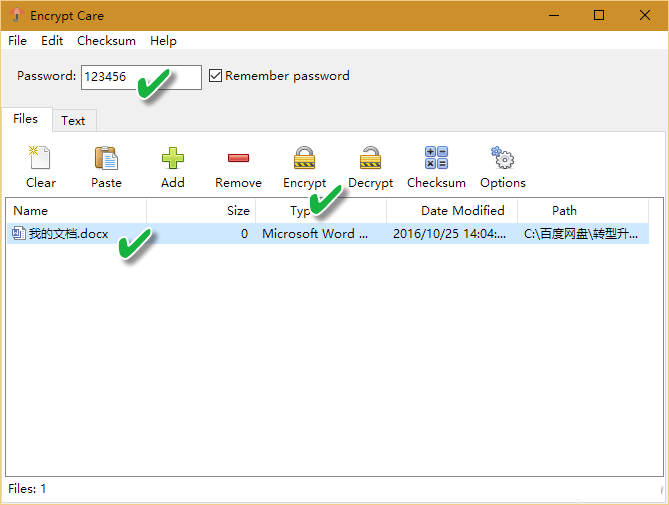Image resolution: width=669 pixels, height=505 pixels.
Task: Switch to the Files tab
Action: tap(26, 119)
